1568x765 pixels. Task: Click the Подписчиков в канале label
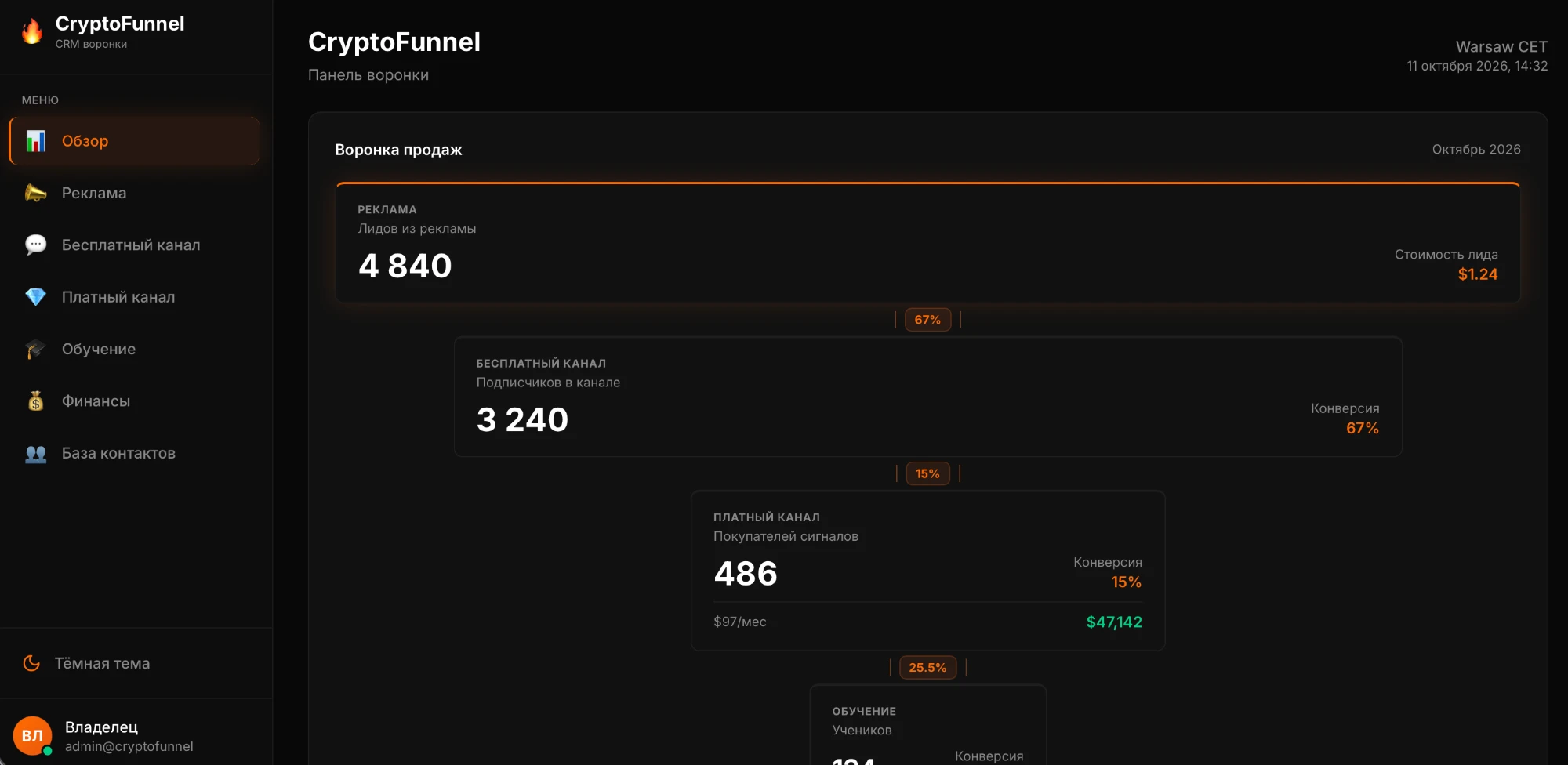tap(548, 382)
